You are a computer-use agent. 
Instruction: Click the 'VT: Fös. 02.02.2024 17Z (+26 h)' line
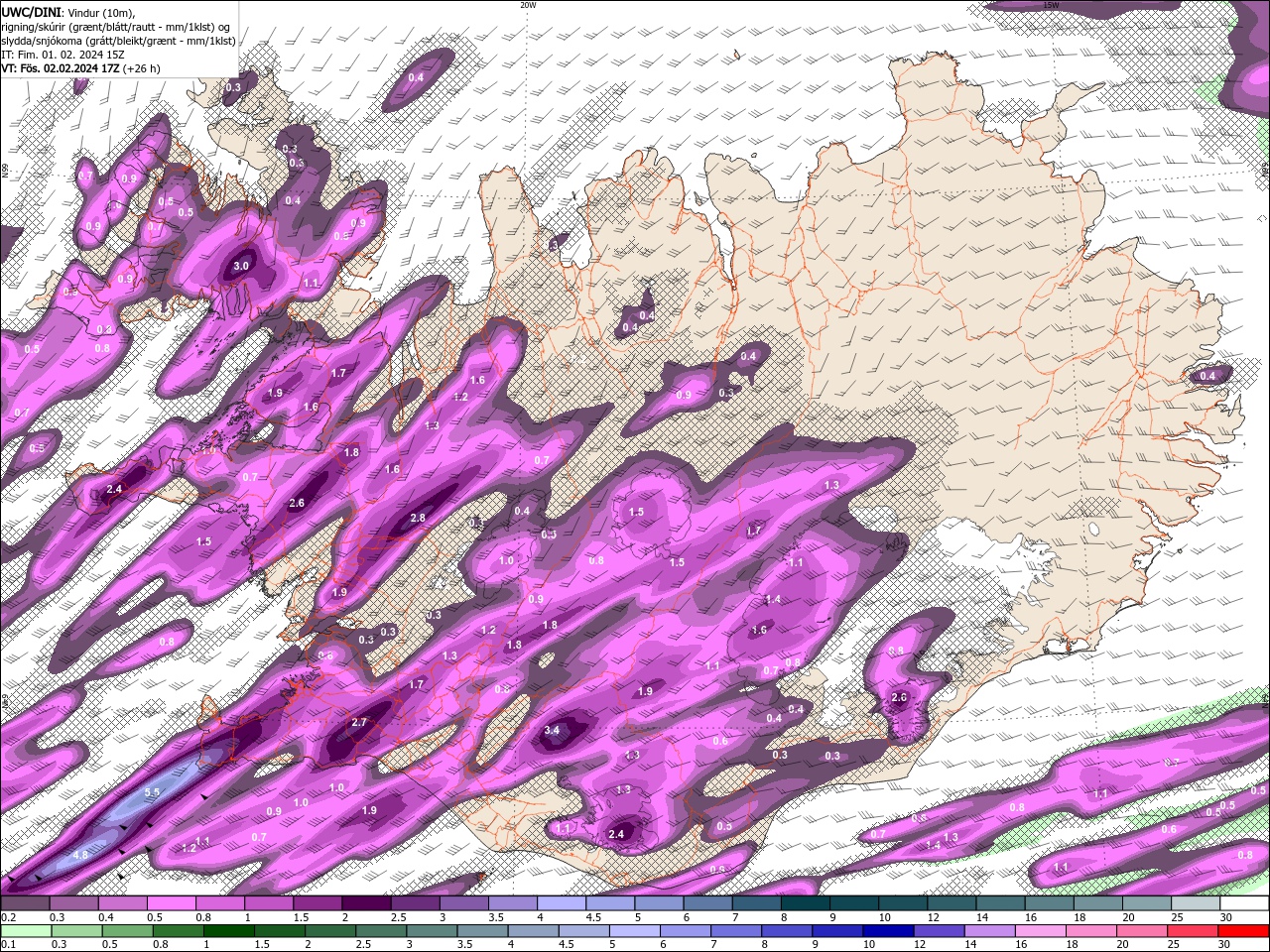[80, 68]
